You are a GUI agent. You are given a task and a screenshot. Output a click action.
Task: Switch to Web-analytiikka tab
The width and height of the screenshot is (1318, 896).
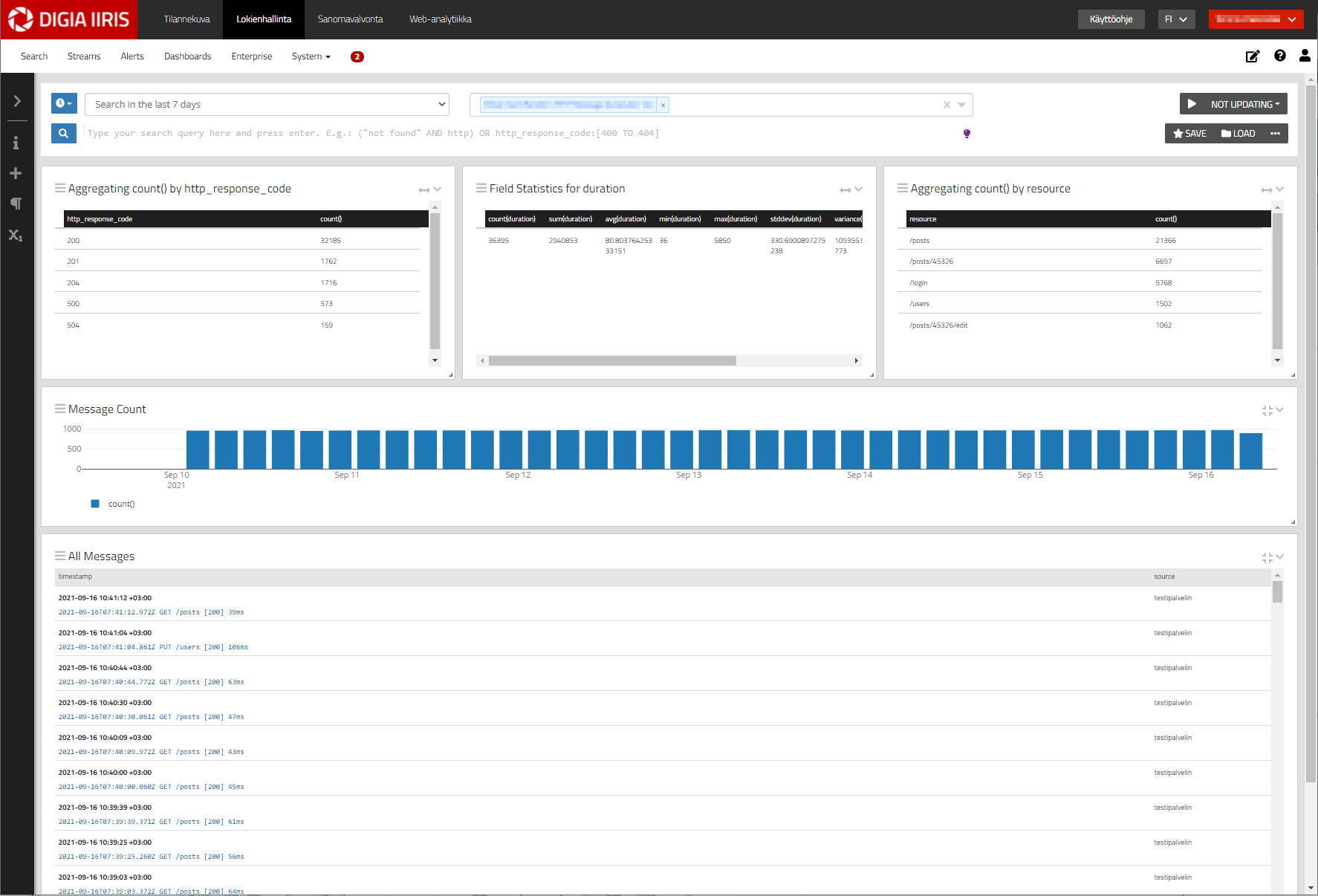coord(440,19)
